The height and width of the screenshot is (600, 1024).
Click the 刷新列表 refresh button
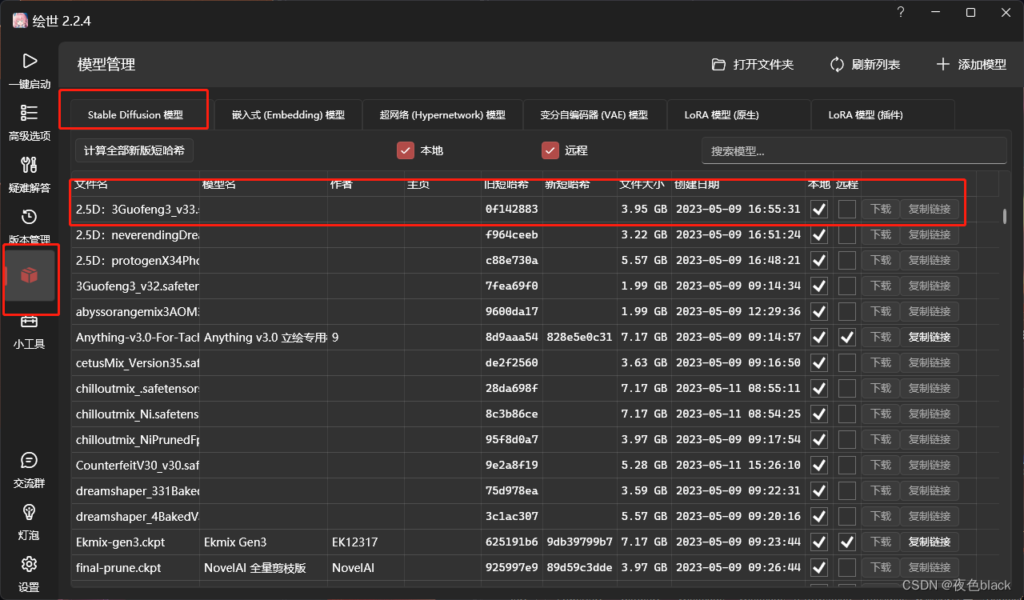pyautogui.click(x=864, y=65)
